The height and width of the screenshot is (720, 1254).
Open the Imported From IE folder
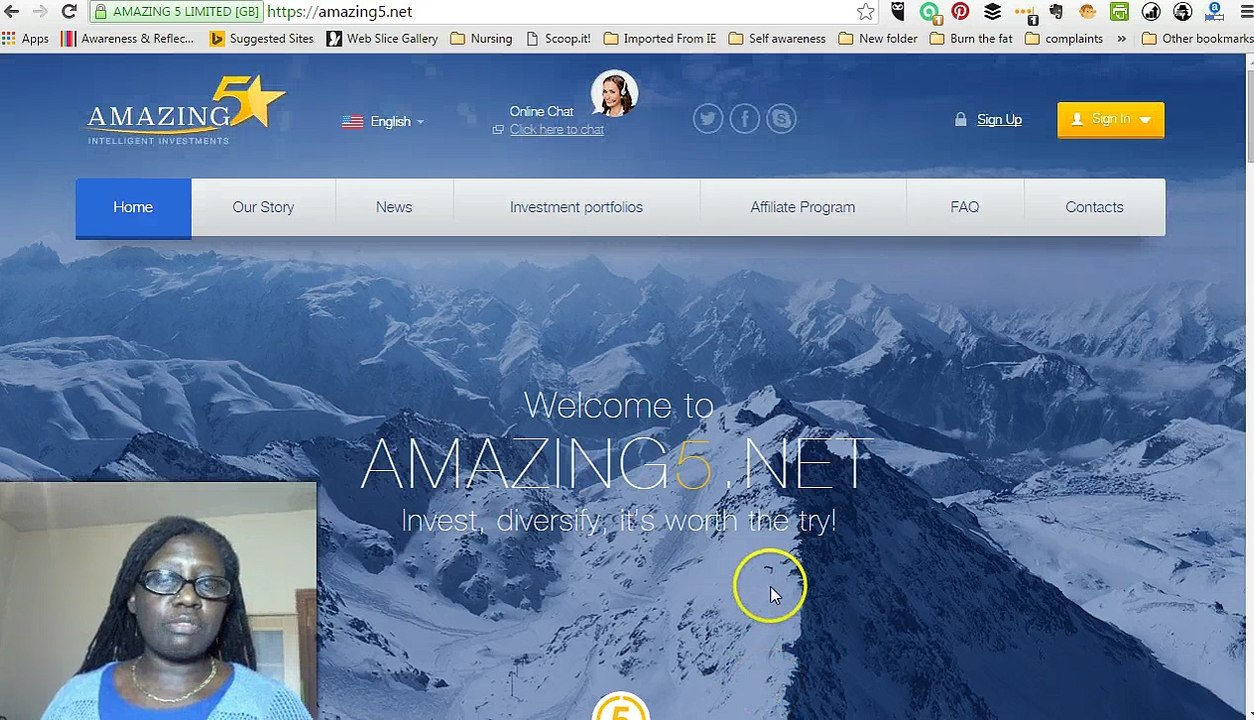pyautogui.click(x=659, y=39)
